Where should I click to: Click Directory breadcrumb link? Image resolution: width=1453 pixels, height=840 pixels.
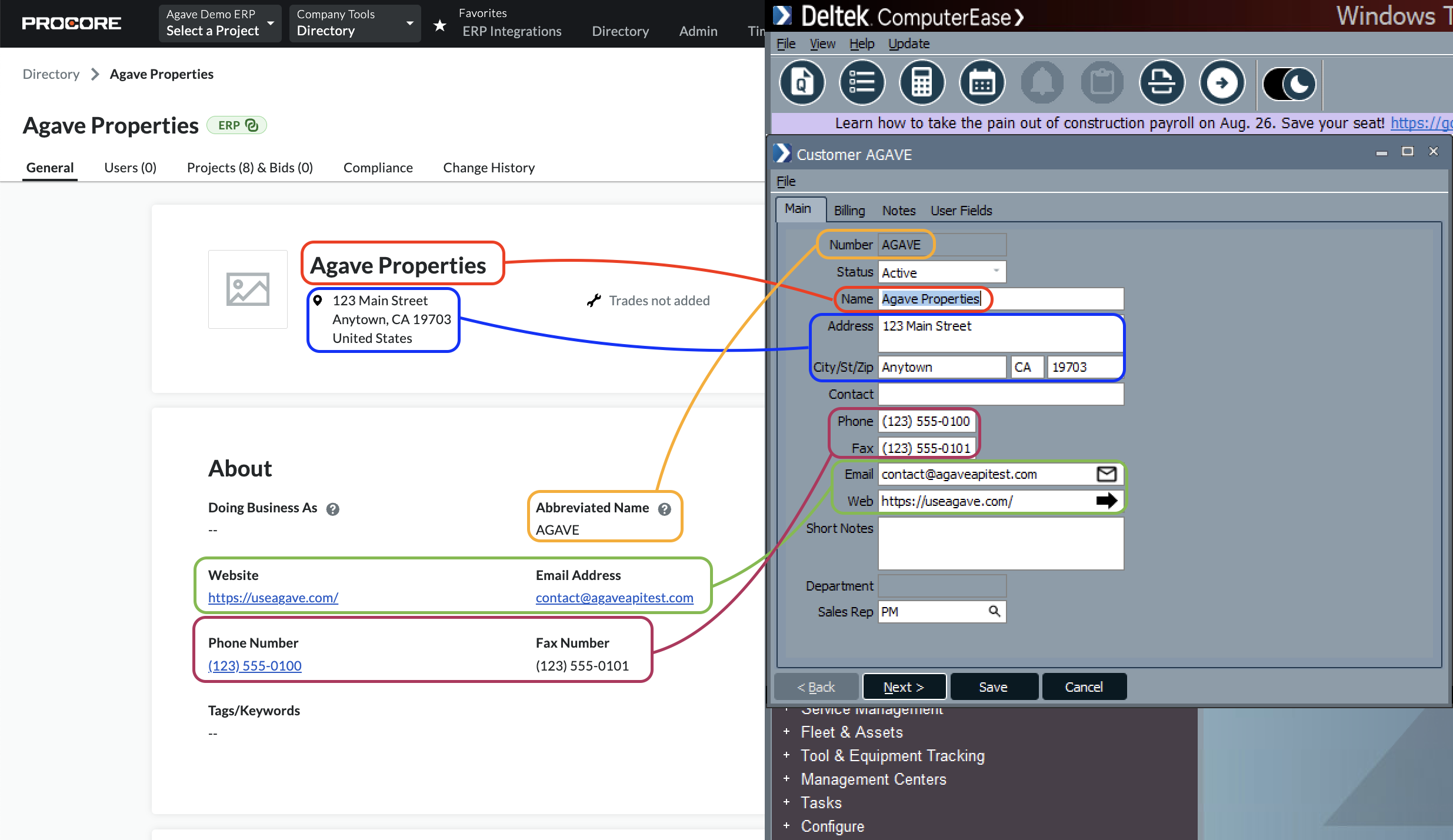pyautogui.click(x=51, y=74)
